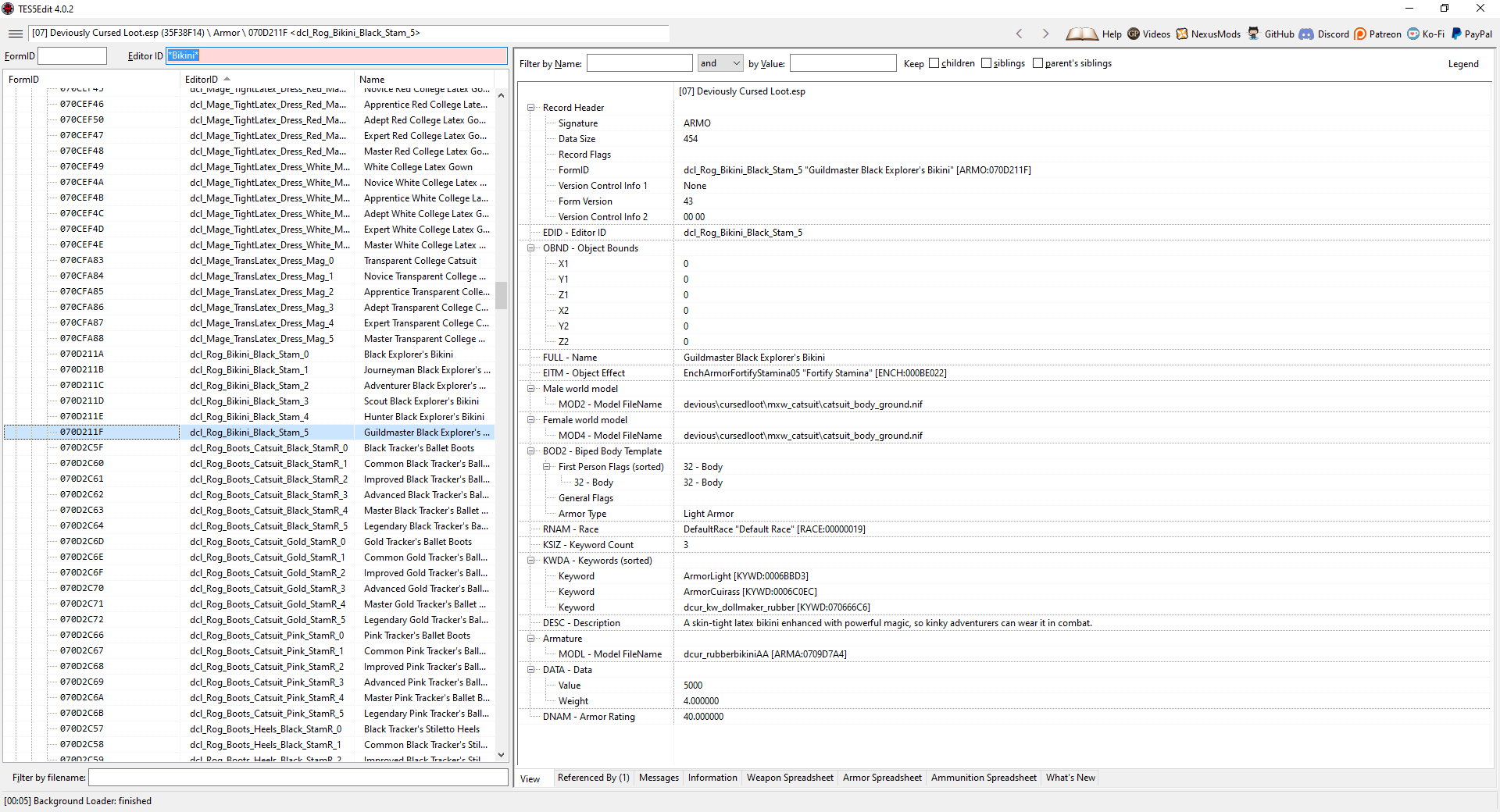Switch to the Weapon Spreadsheet tab
Viewport: 1500px width, 812px height.
[x=790, y=778]
